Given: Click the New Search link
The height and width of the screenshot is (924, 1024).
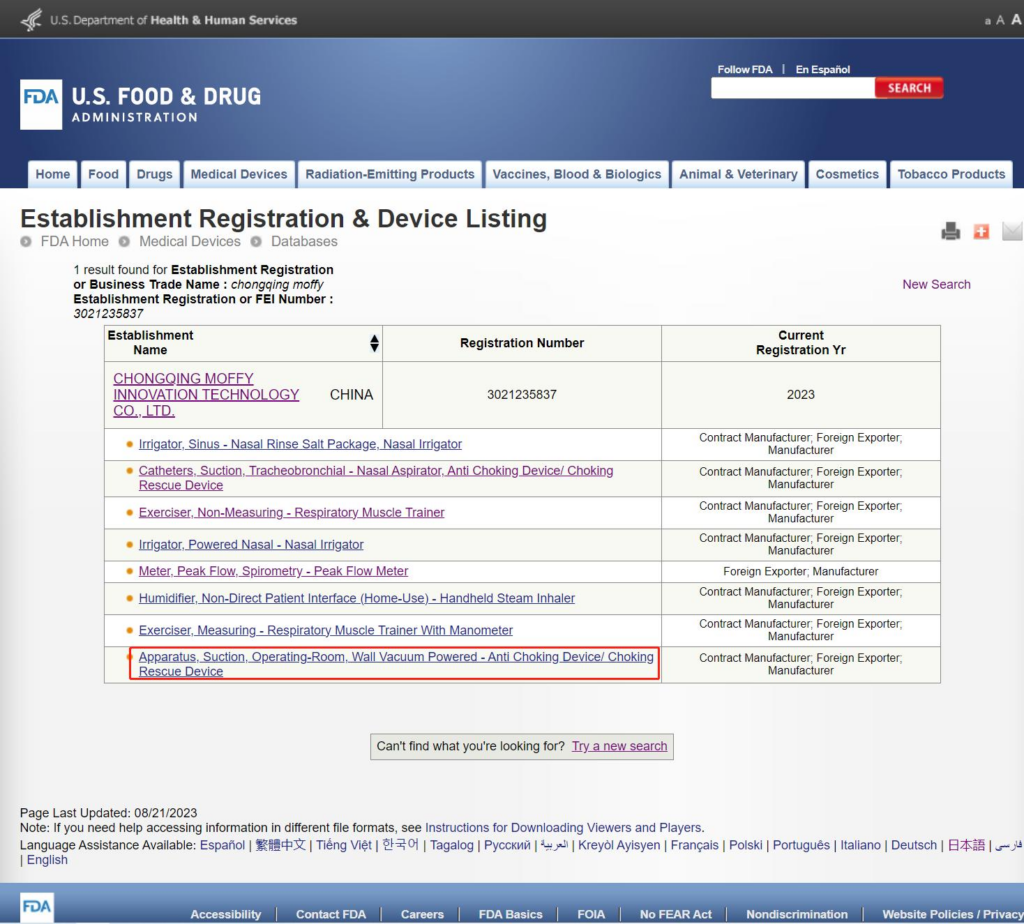Looking at the screenshot, I should (x=936, y=284).
